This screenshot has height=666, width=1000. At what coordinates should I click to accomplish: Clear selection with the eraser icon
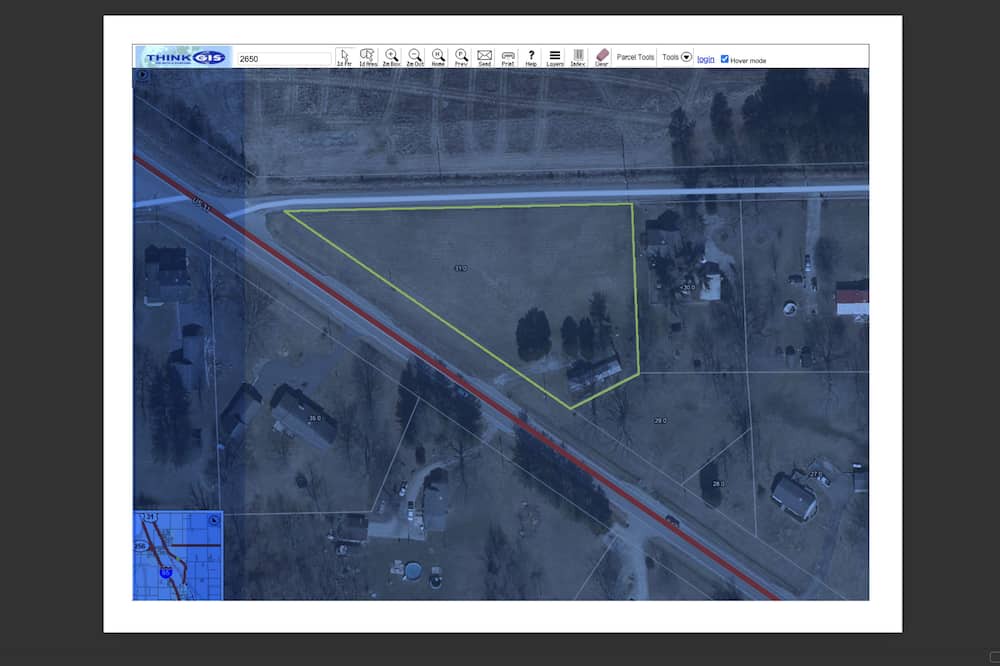(602, 56)
